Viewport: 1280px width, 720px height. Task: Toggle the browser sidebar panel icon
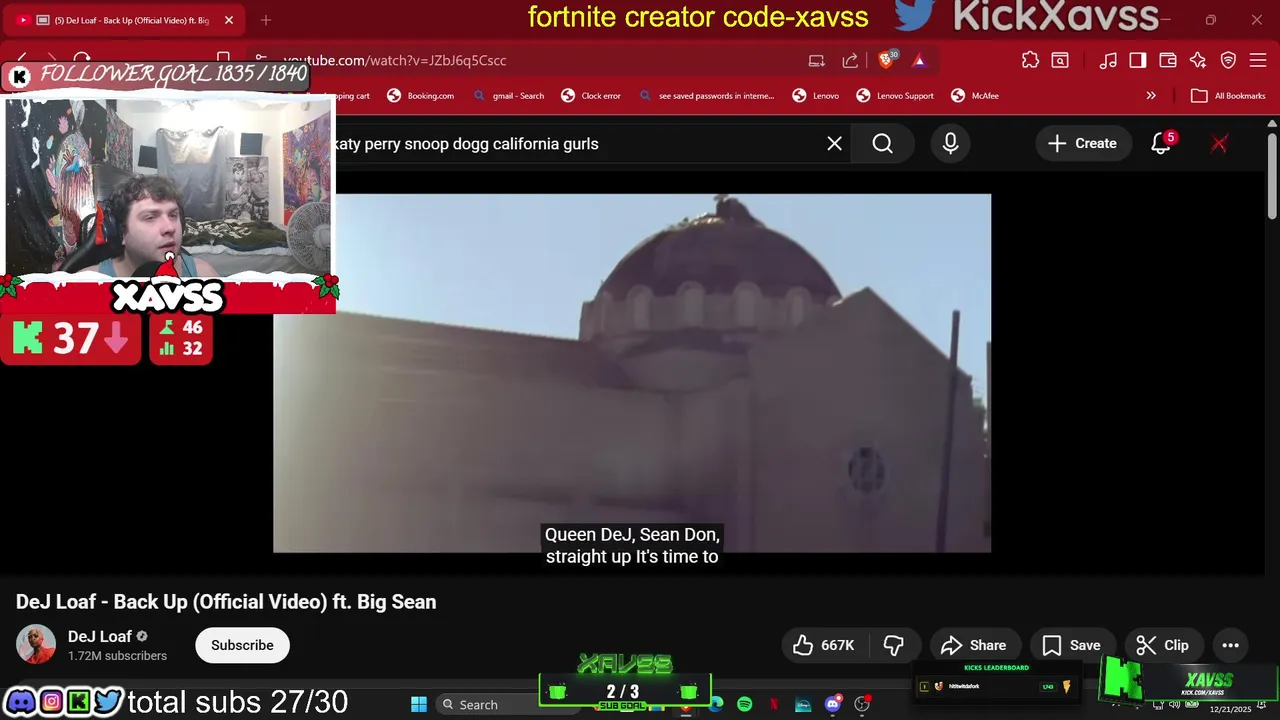pyautogui.click(x=1138, y=60)
